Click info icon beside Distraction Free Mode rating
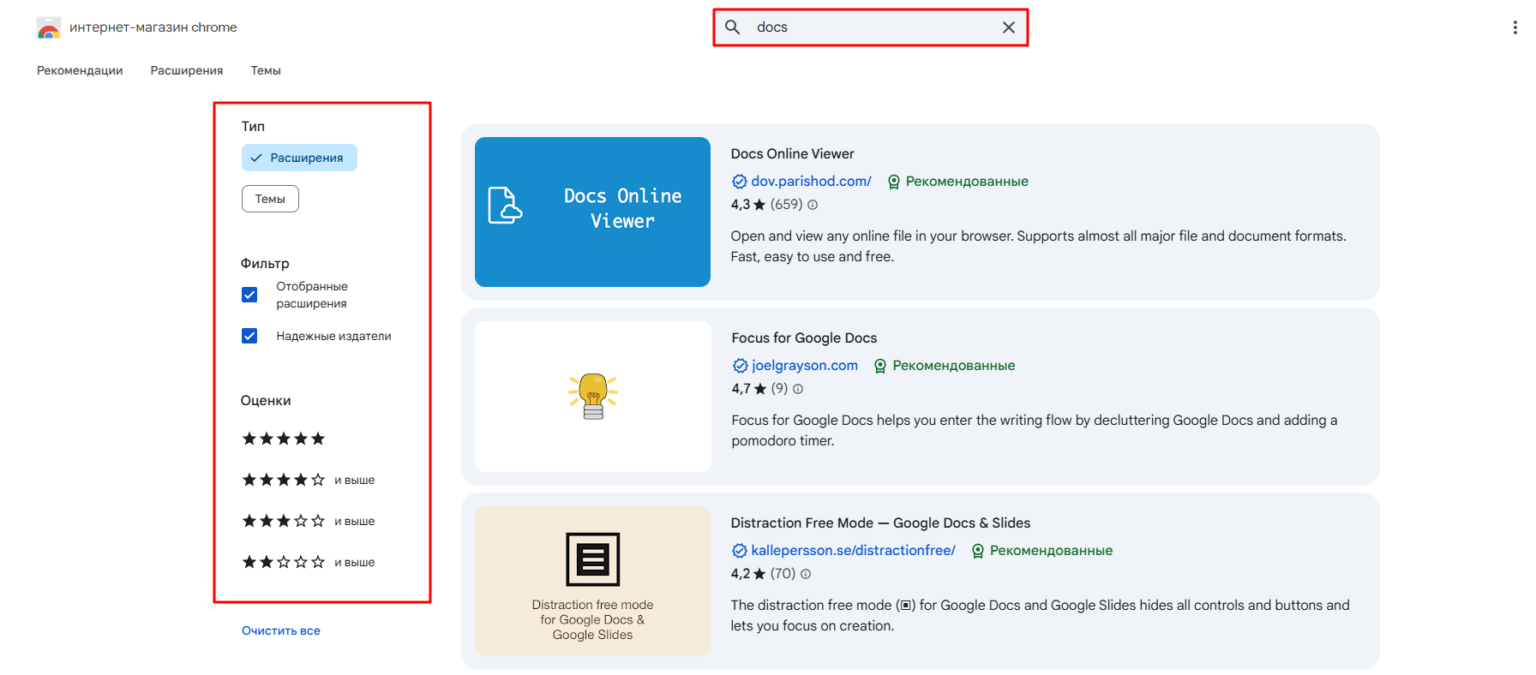The width and height of the screenshot is (1536, 675). point(805,574)
